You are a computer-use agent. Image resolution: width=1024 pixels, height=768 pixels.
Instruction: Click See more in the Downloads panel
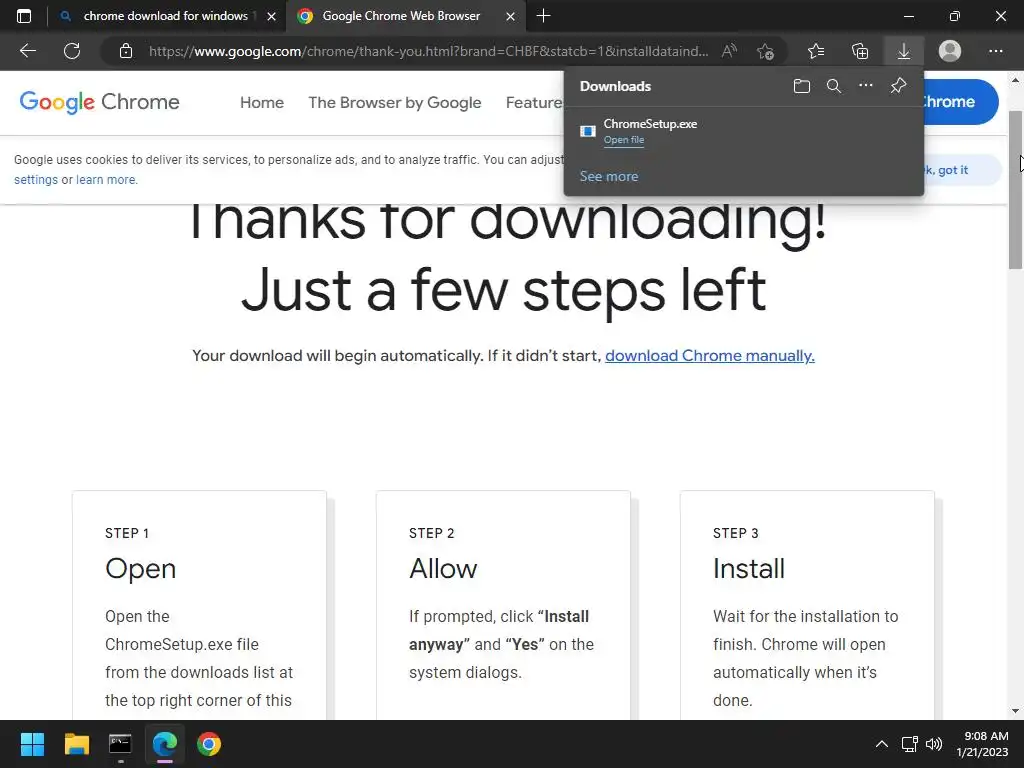(609, 176)
